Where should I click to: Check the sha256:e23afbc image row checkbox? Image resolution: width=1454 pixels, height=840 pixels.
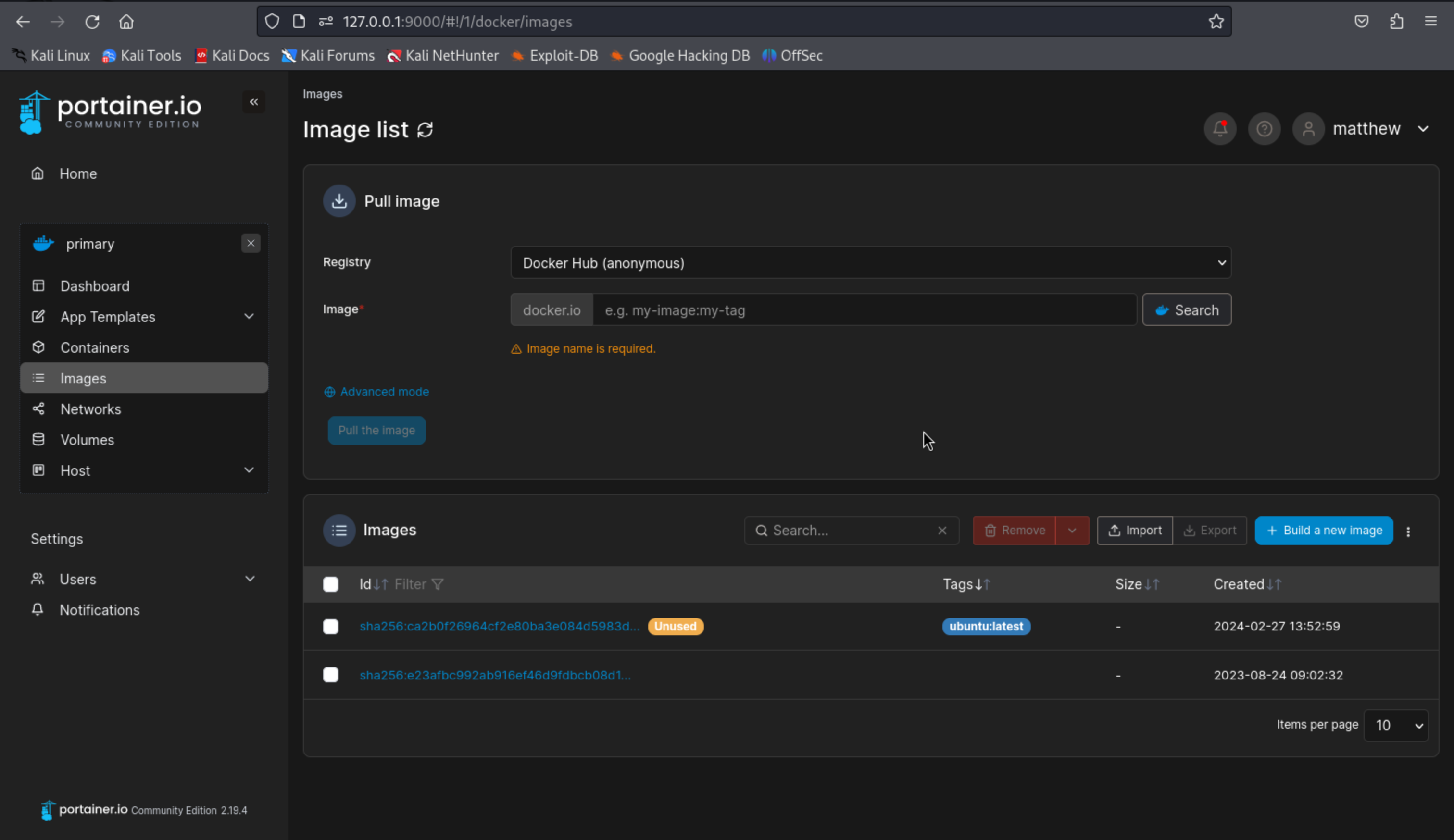click(331, 675)
